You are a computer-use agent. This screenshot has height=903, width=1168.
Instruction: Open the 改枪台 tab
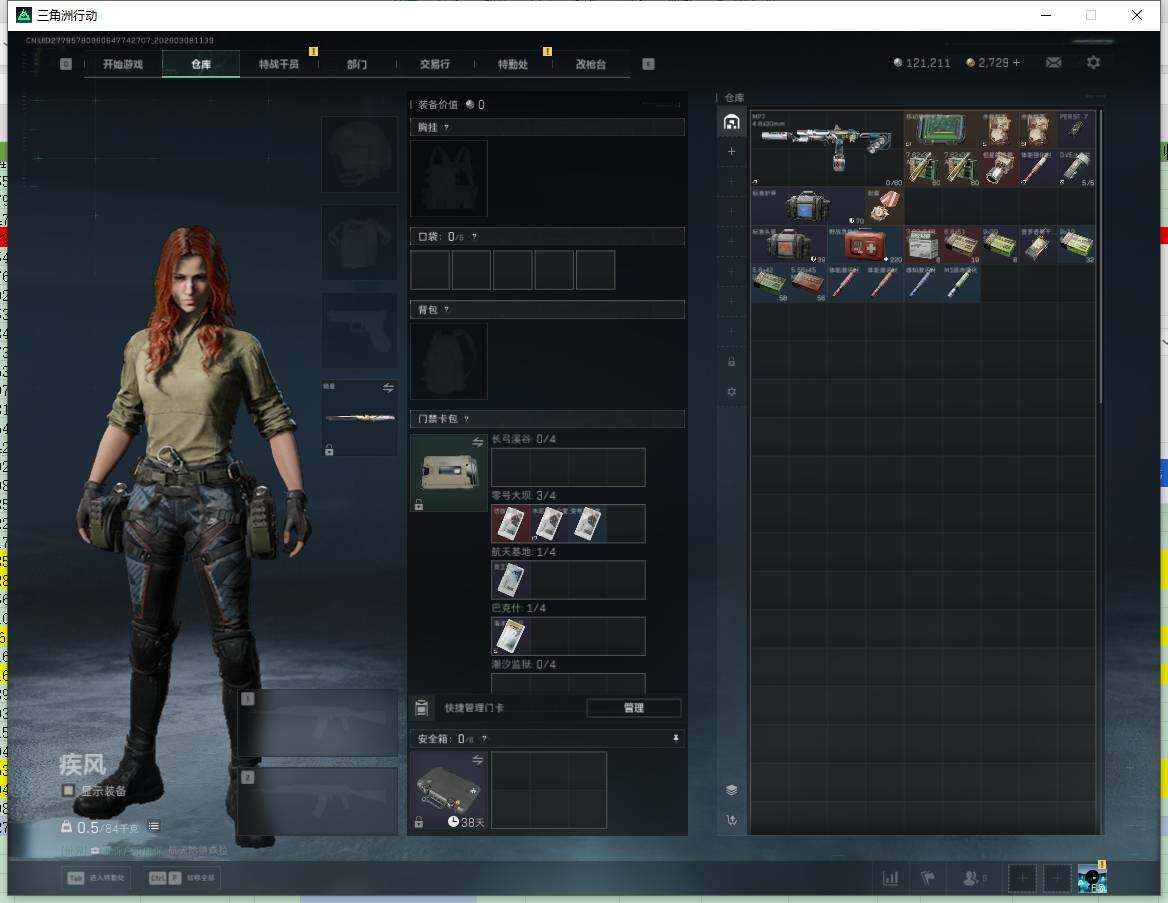click(x=591, y=64)
